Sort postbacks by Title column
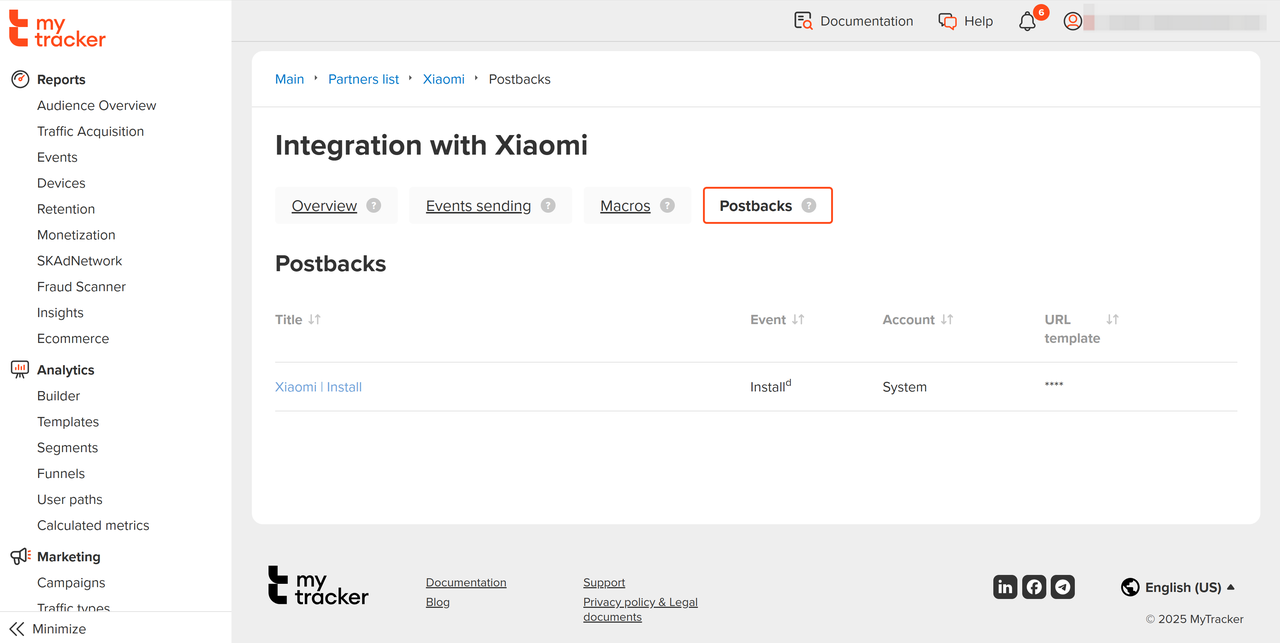Screen dimensions: 1280x643 tap(314, 319)
